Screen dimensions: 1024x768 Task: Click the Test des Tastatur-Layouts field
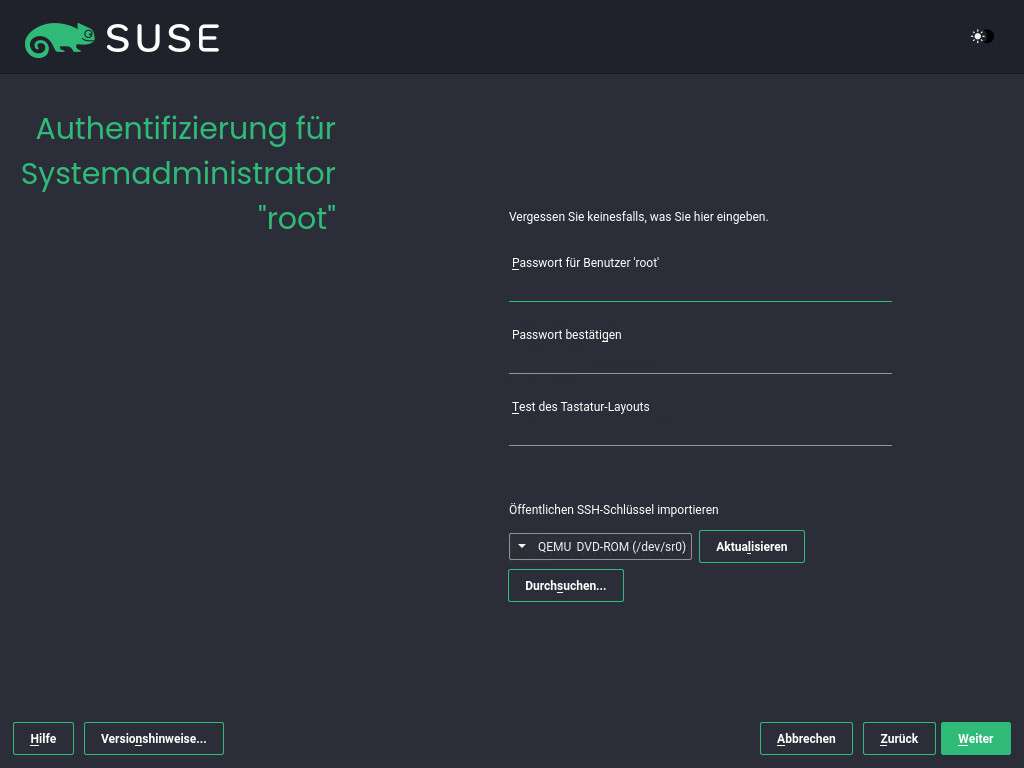[x=700, y=432]
